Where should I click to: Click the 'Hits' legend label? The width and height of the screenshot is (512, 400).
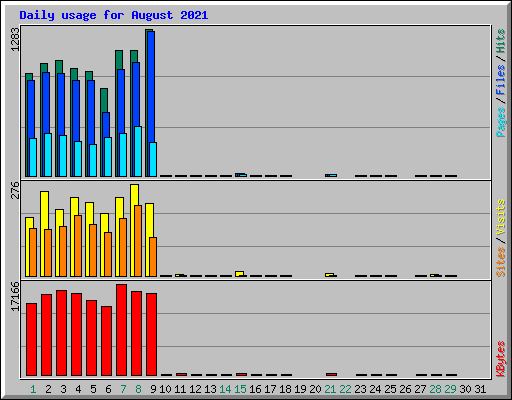501,41
